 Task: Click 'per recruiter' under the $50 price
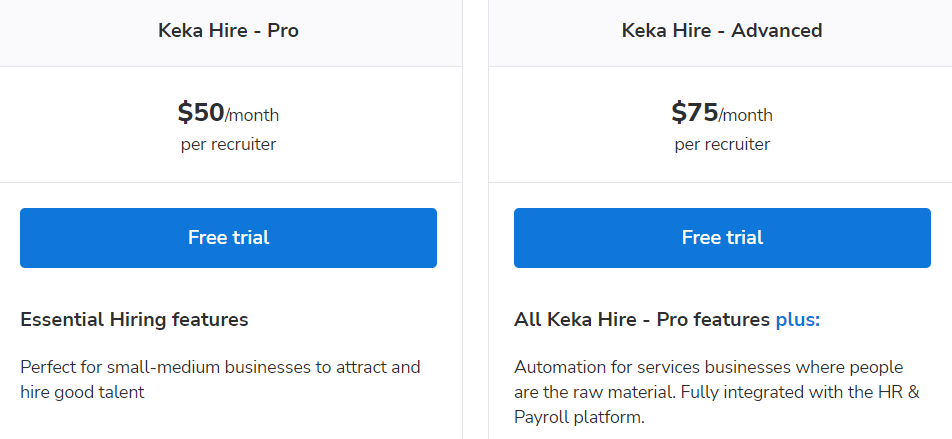(228, 145)
